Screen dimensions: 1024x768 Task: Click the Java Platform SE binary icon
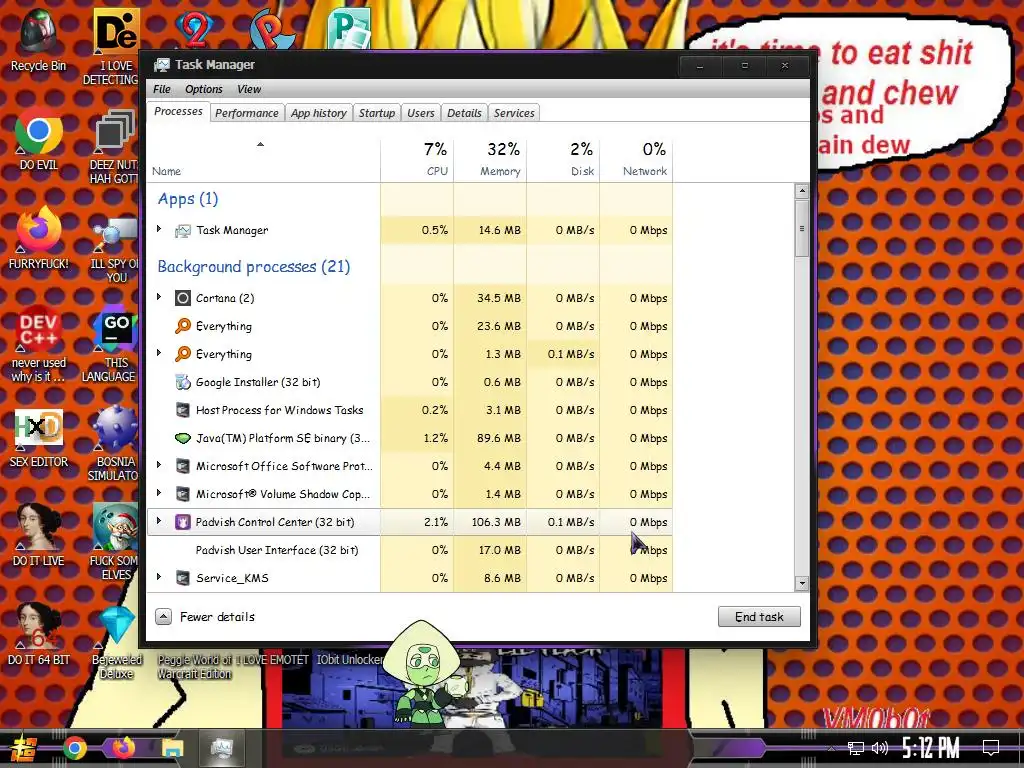click(x=183, y=438)
